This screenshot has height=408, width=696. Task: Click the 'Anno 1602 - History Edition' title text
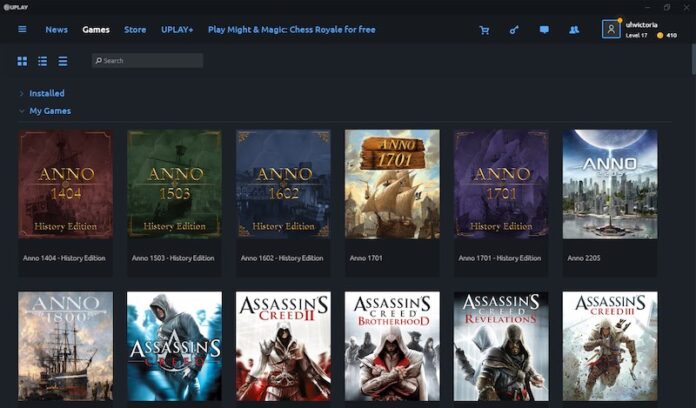(282, 258)
